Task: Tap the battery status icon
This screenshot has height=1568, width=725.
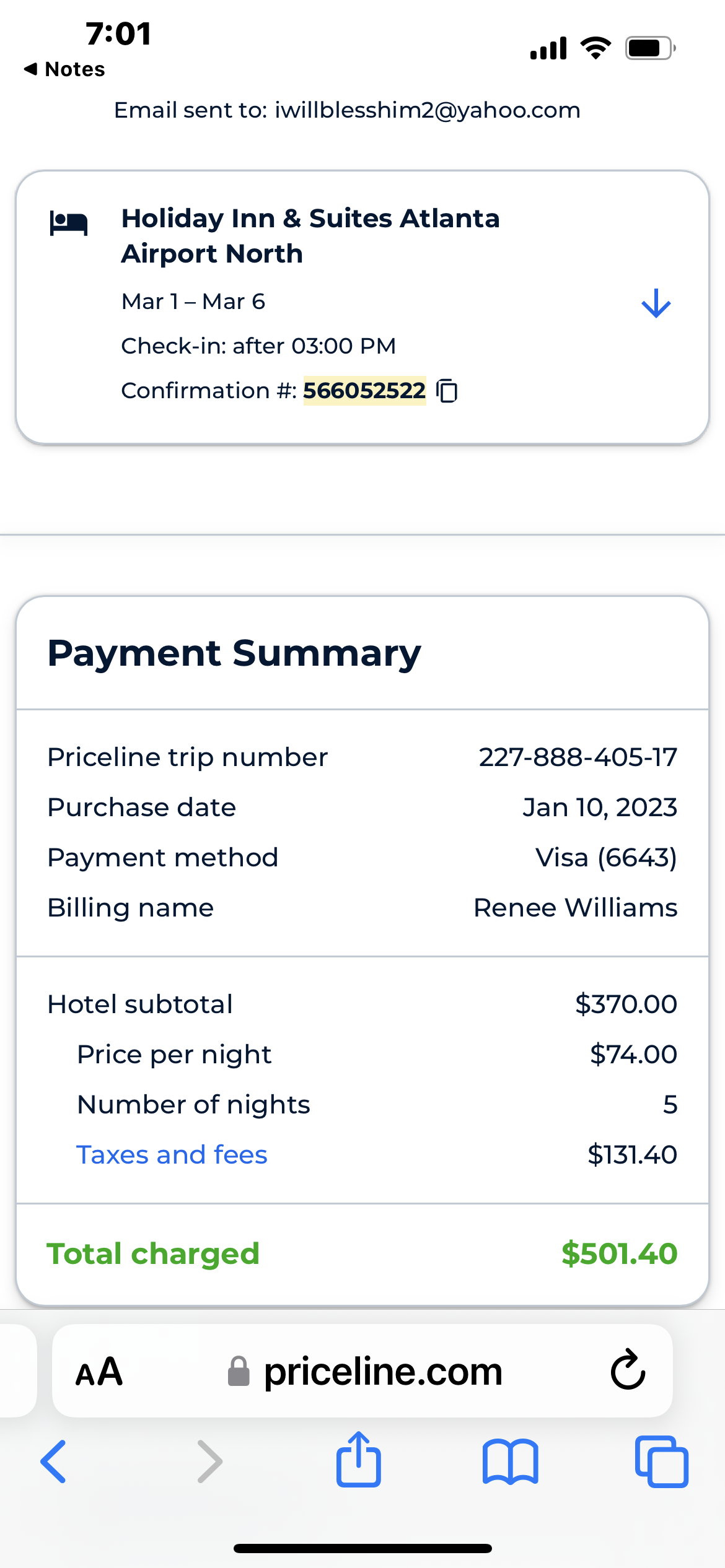Action: (649, 48)
